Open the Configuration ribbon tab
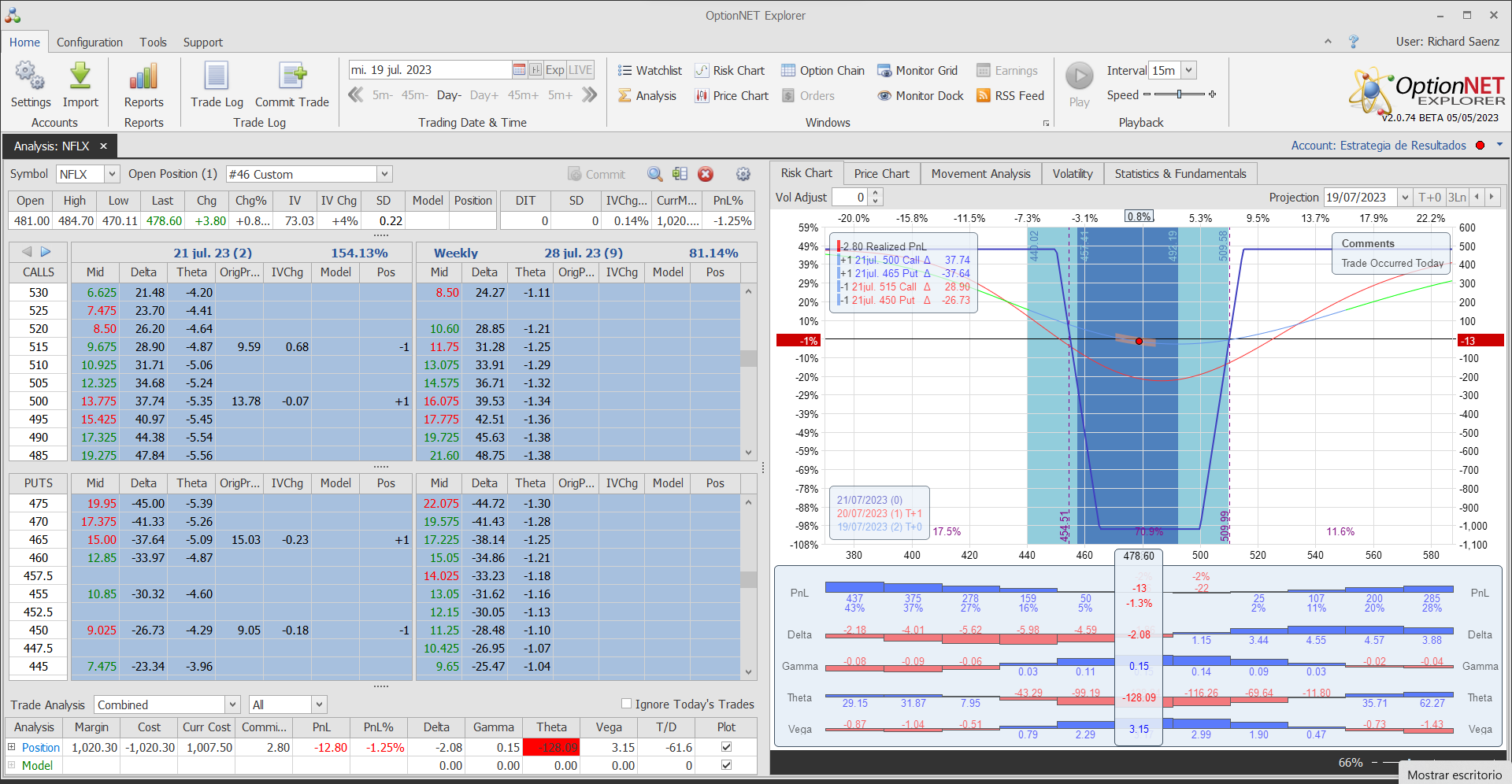This screenshot has height=784, width=1512. coord(89,43)
